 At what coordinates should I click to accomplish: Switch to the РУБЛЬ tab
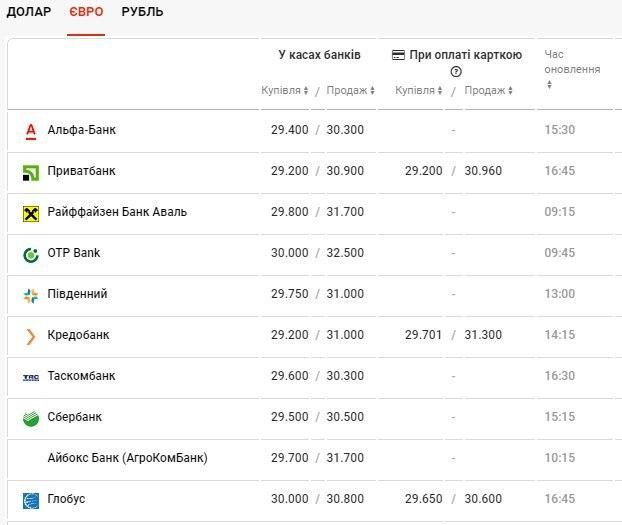142,12
